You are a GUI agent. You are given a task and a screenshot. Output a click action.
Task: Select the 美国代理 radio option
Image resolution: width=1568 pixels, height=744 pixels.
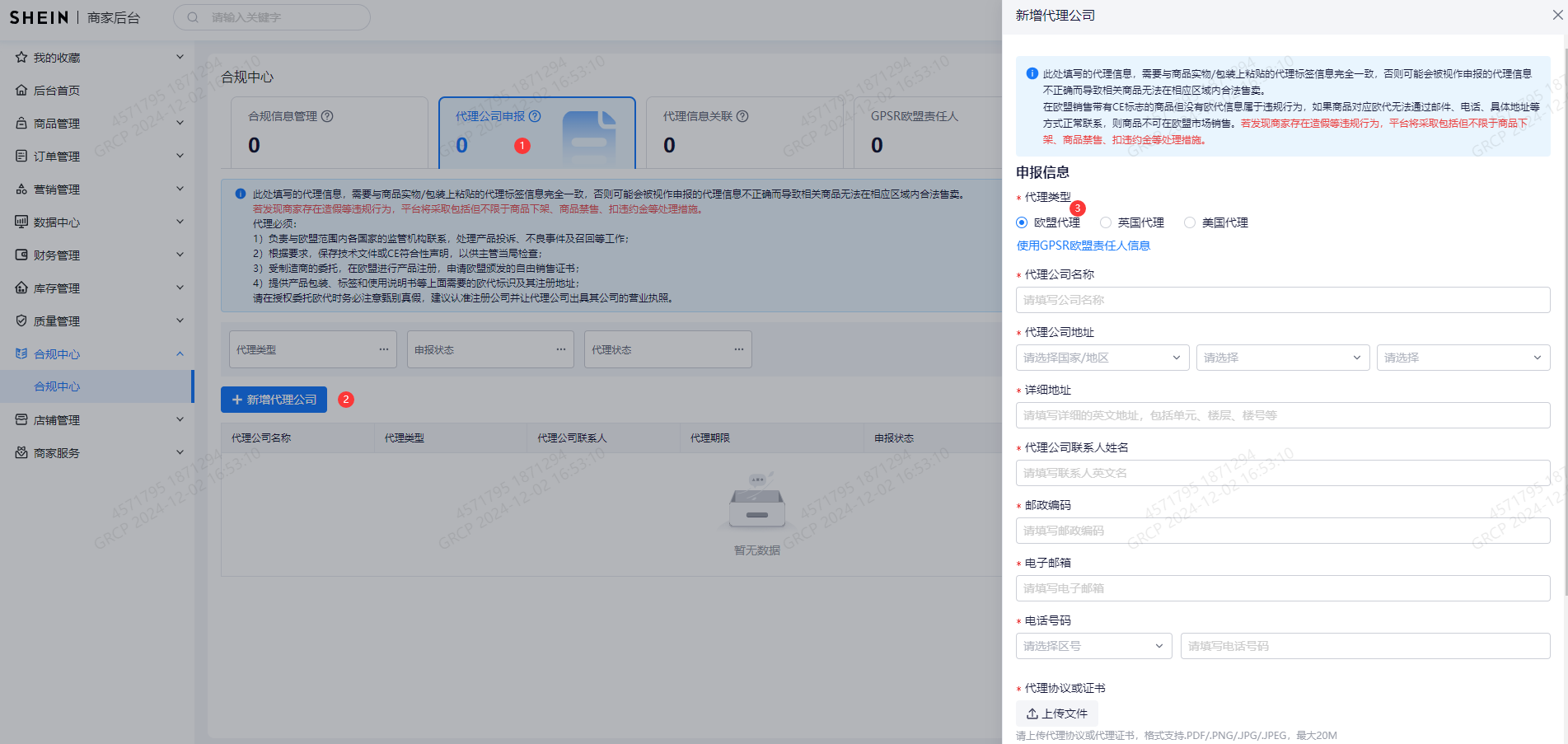1190,222
